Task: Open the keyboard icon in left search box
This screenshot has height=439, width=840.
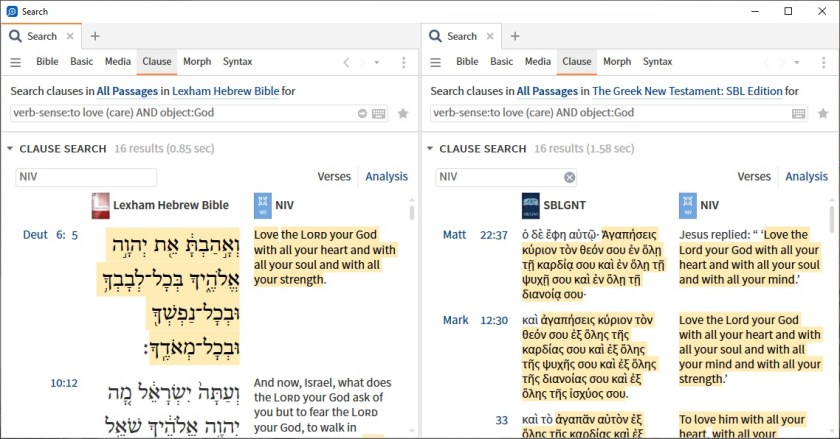Action: pyautogui.click(x=379, y=113)
